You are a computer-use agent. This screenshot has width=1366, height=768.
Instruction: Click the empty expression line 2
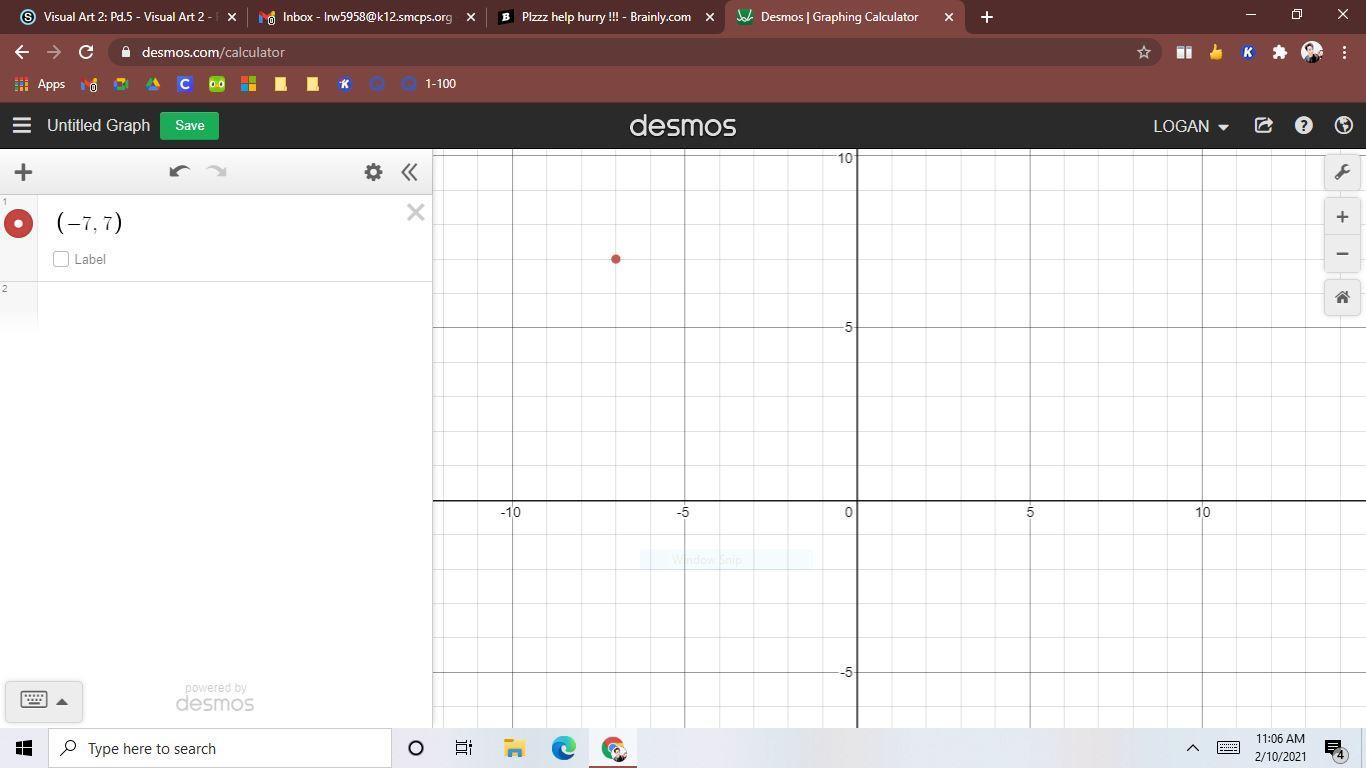click(x=230, y=305)
